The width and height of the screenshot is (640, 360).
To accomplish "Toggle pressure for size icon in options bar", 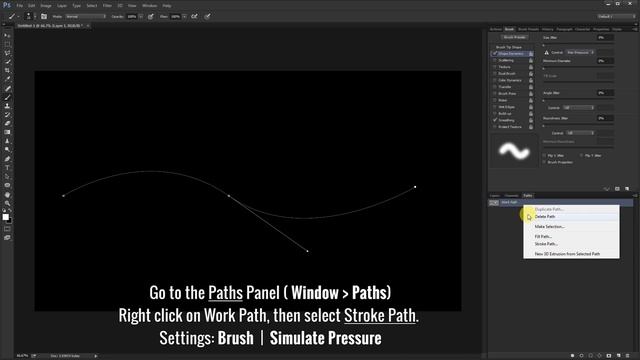I will coord(207,16).
